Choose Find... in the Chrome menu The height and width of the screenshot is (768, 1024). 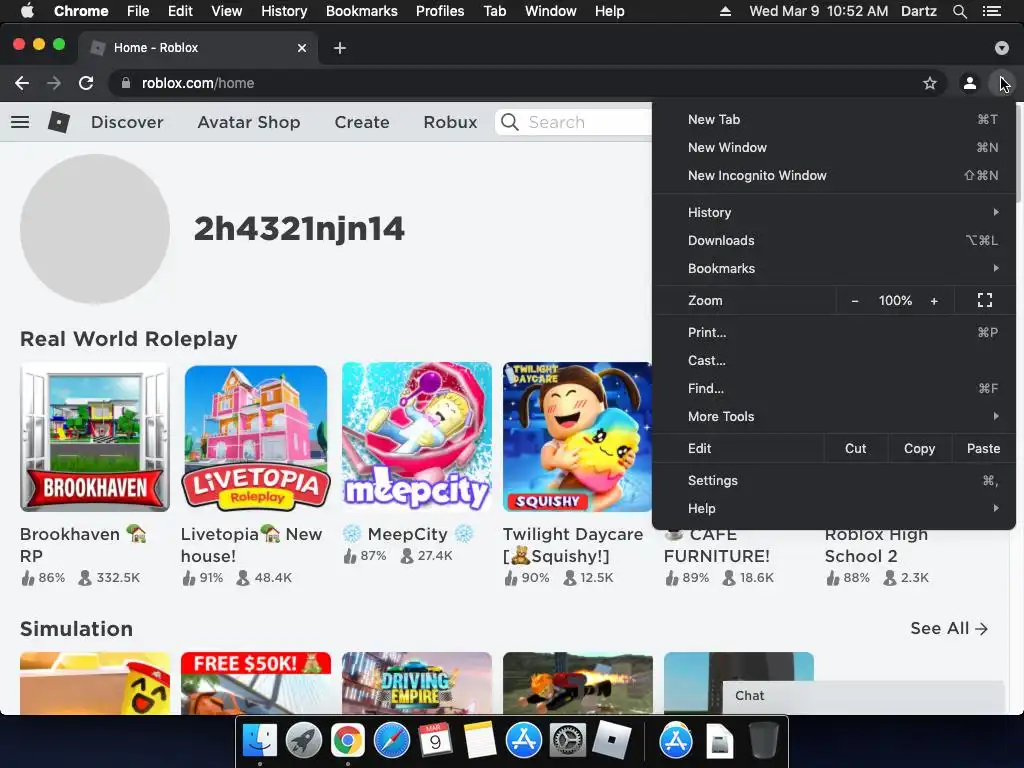834,389
